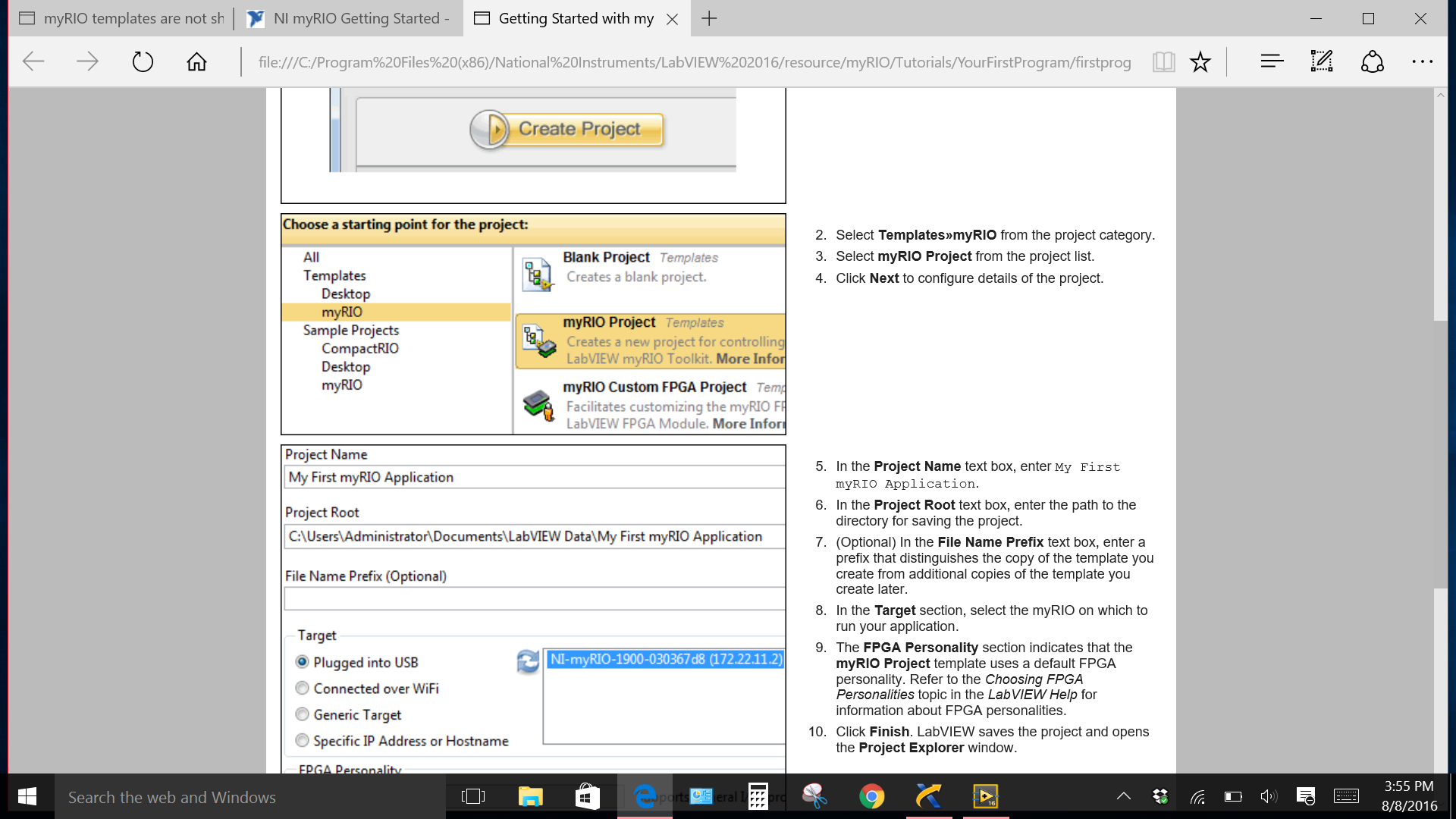Screen dimensions: 1456x819
Task: Click the Project Name input field
Action: (x=534, y=477)
